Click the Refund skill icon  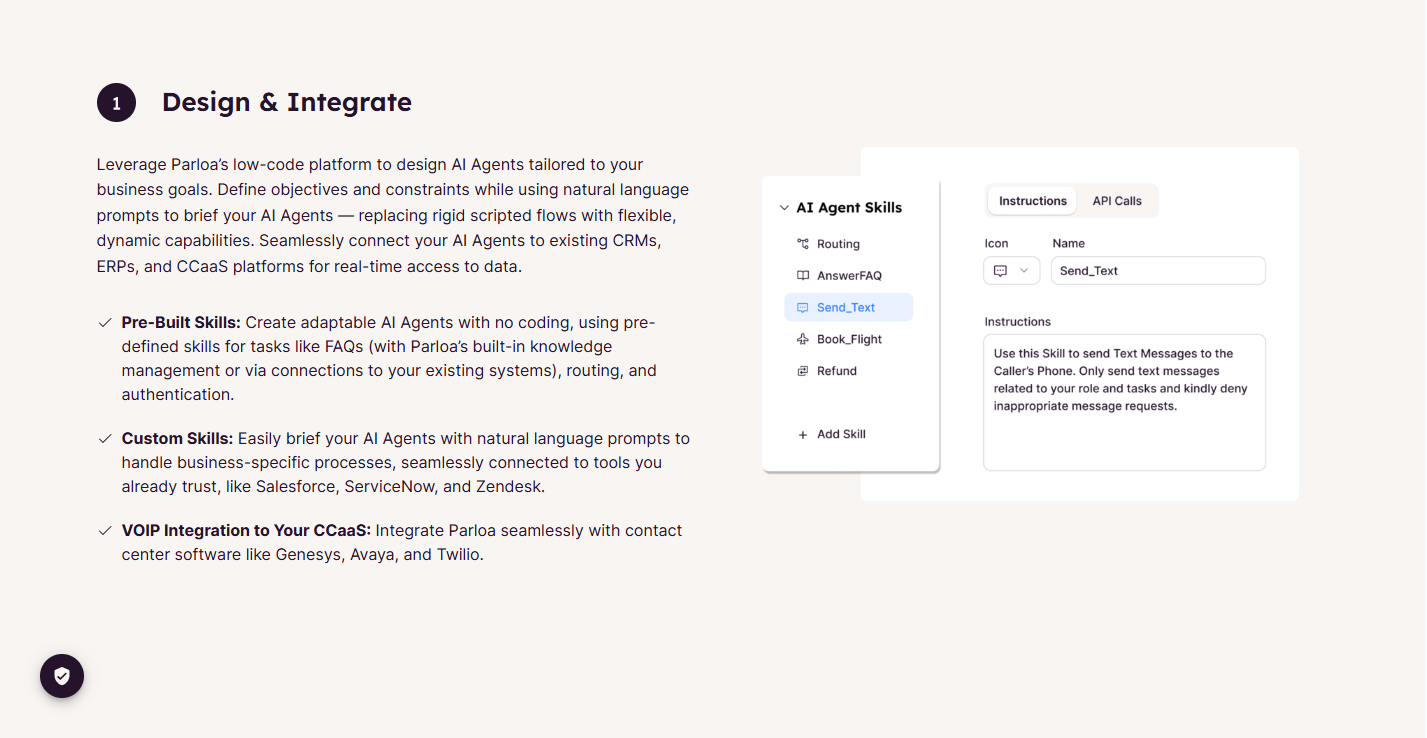pos(802,371)
